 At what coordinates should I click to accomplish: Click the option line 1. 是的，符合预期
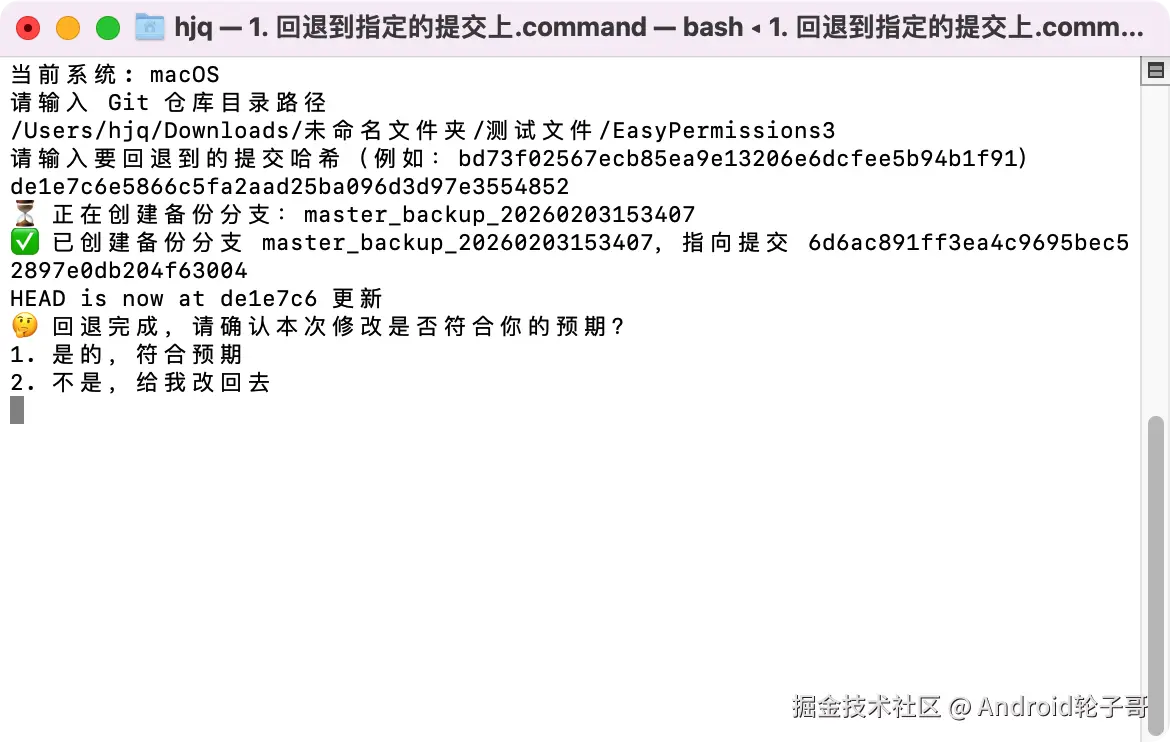126,355
